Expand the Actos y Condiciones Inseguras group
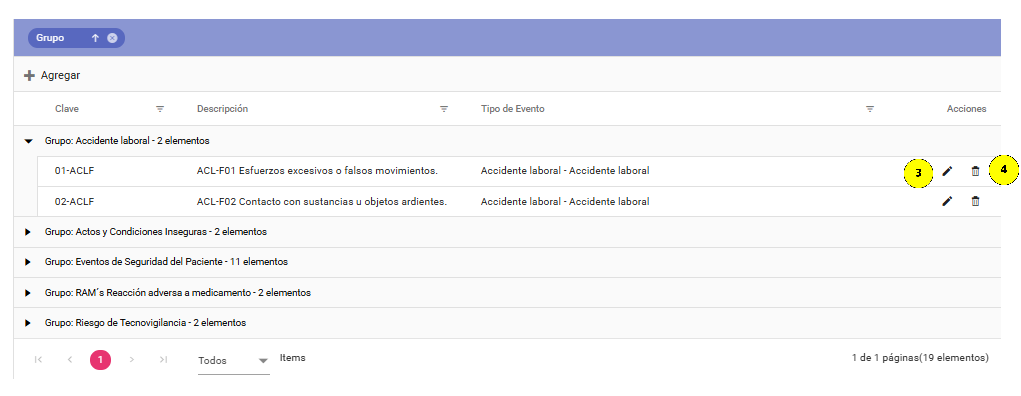 (x=28, y=232)
